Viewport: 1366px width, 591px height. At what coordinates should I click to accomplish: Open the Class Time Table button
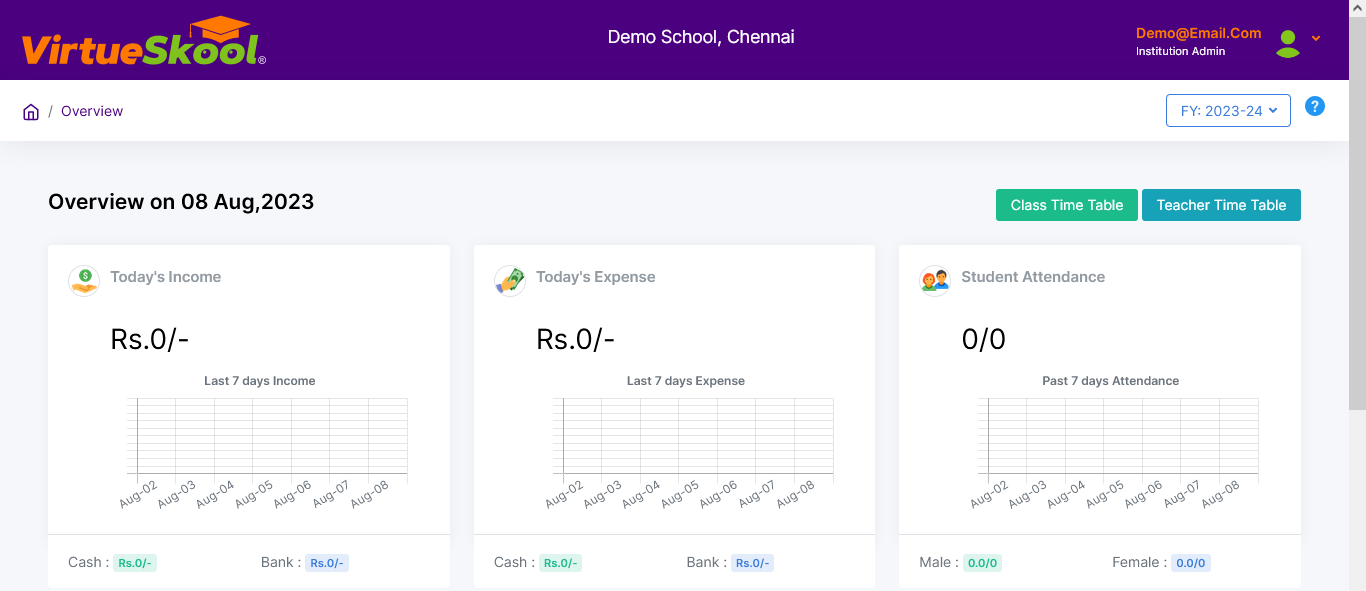click(1067, 205)
